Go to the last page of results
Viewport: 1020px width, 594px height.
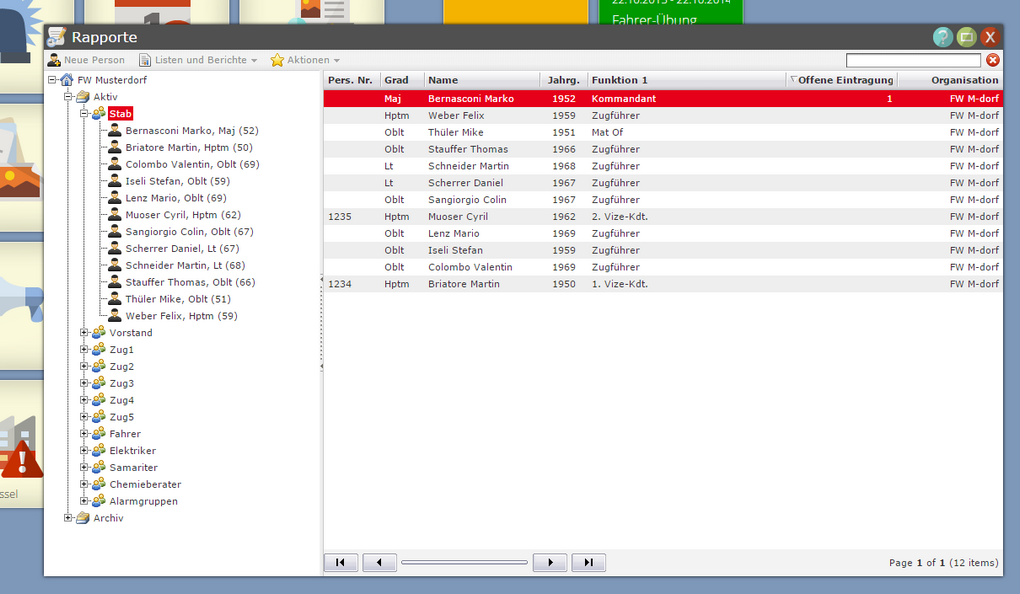(588, 563)
